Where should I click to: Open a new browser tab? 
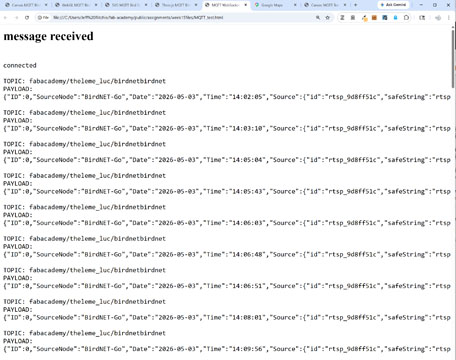point(355,5)
